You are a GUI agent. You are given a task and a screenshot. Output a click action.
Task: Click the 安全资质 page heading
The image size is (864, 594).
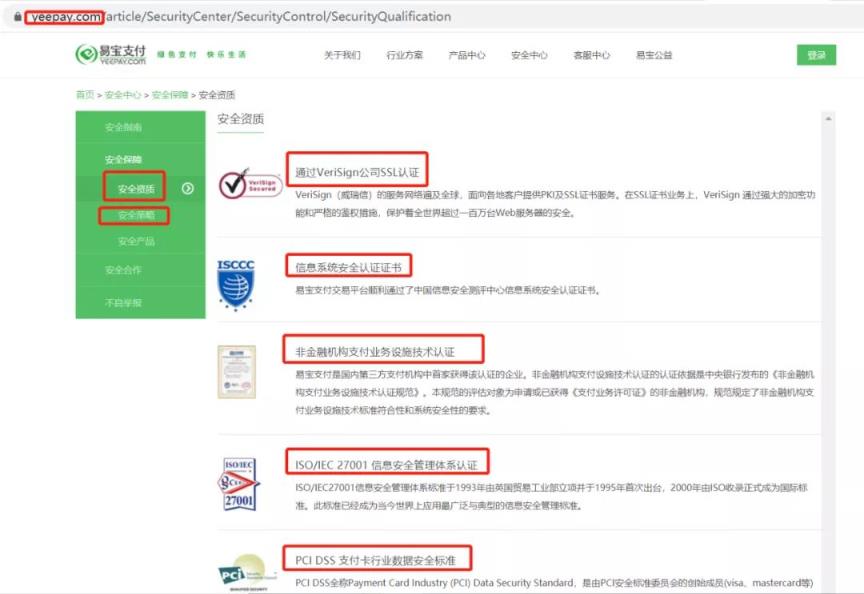click(240, 119)
